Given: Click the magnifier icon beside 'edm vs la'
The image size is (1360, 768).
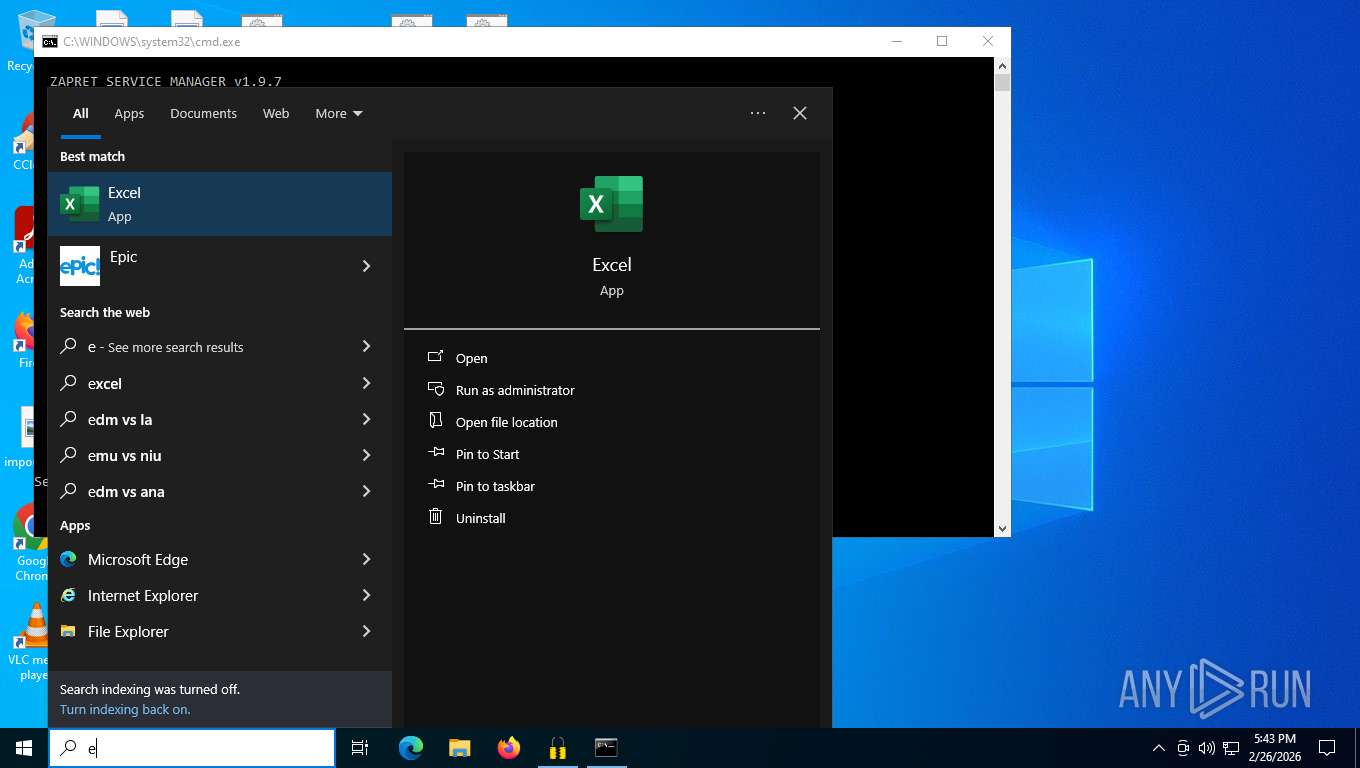Looking at the screenshot, I should pos(69,419).
